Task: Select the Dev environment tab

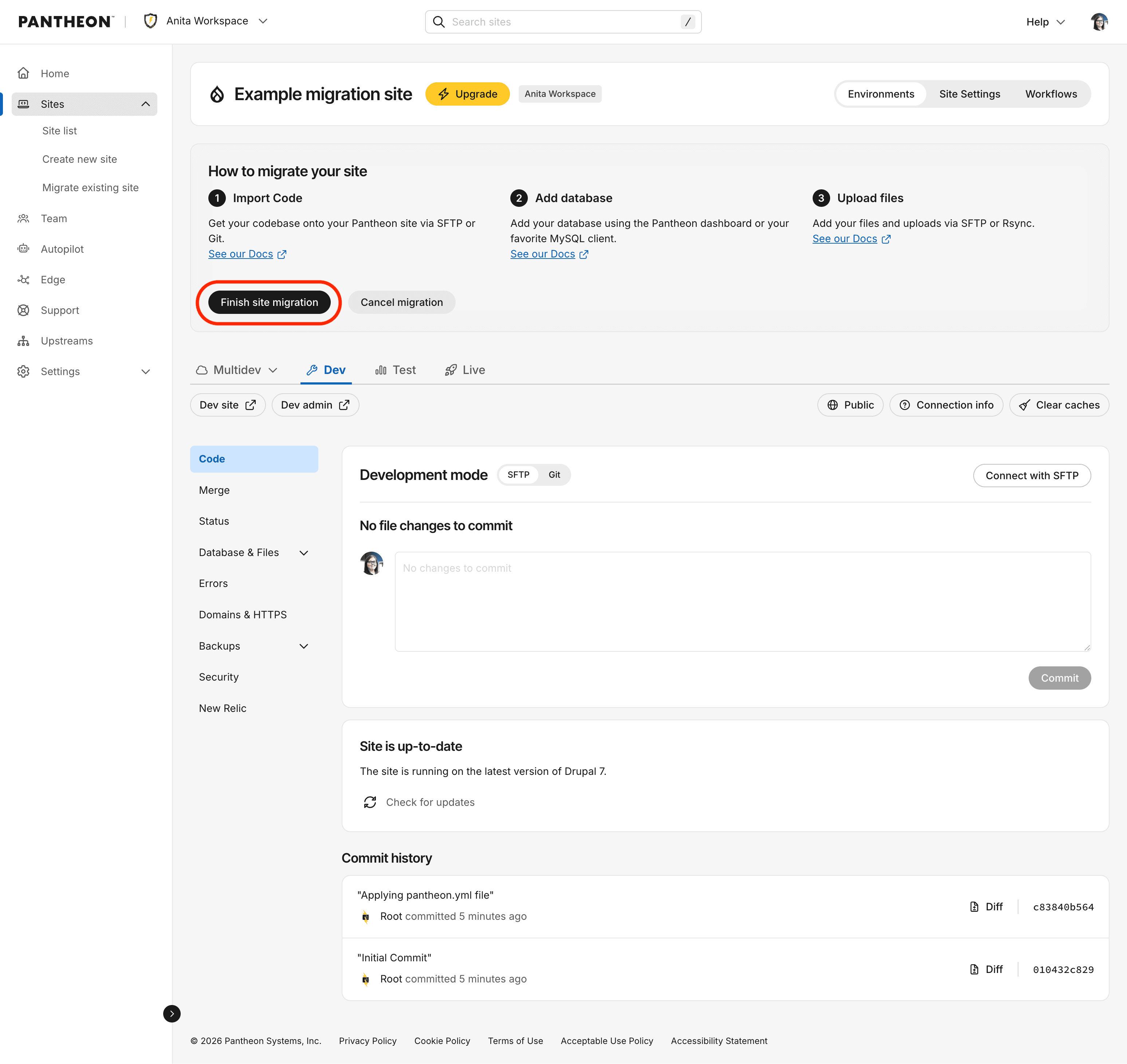Action: [x=326, y=370]
